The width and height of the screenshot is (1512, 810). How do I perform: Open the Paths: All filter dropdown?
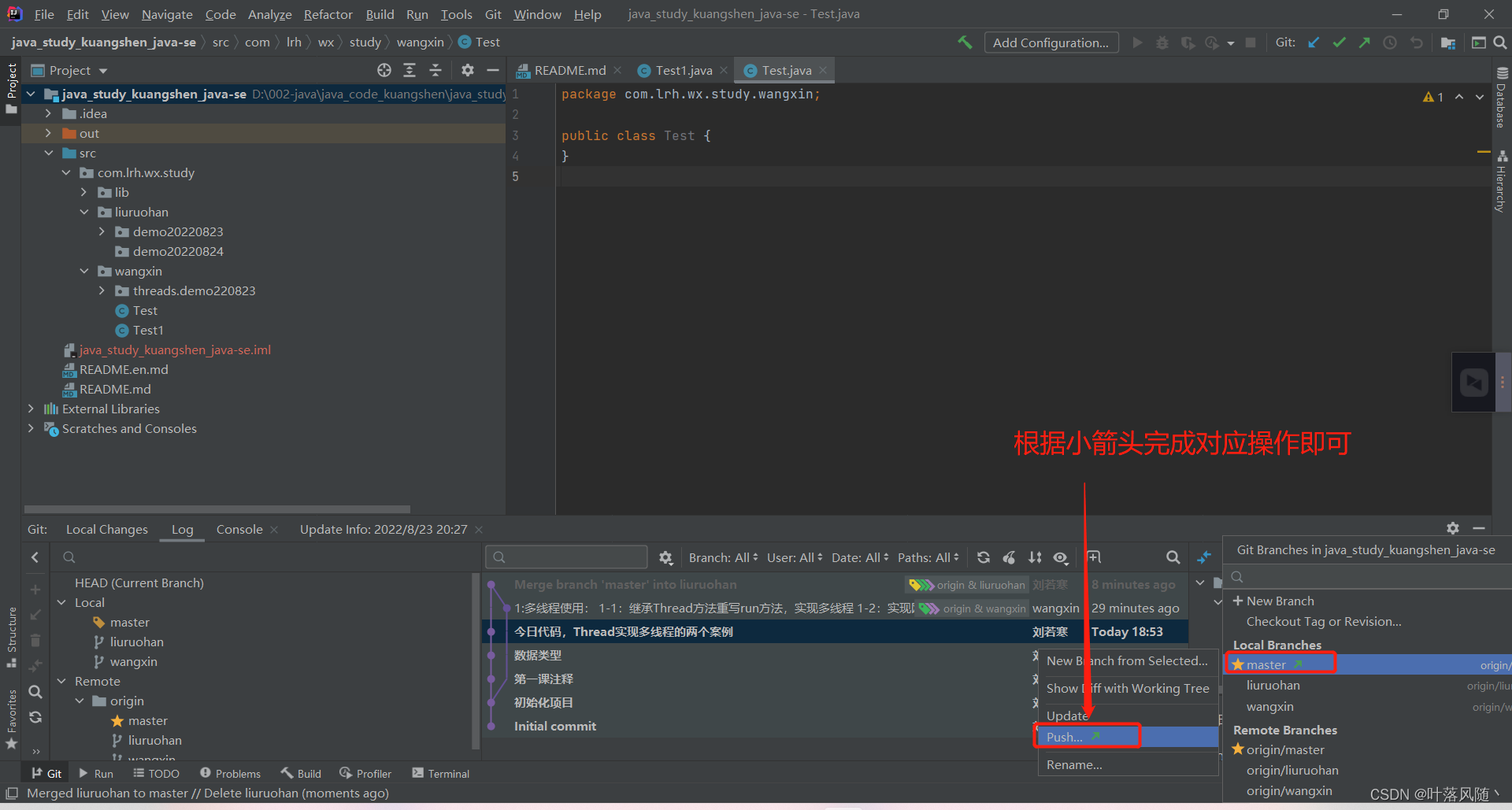(928, 557)
